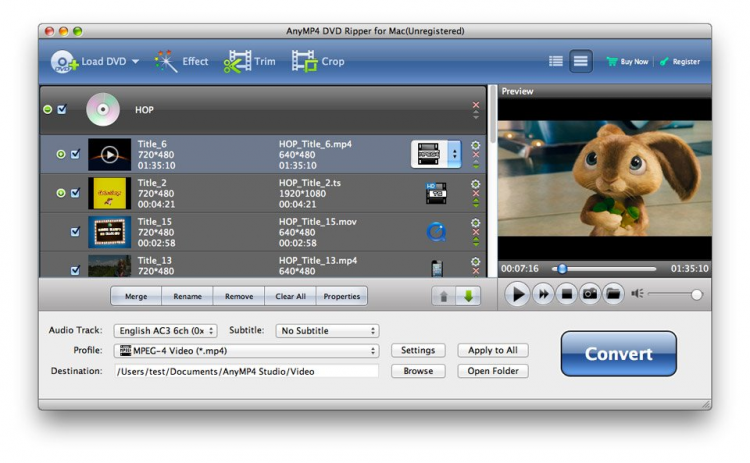Open the snapshot folder icon in preview
Image resolution: width=750 pixels, height=463 pixels.
coord(614,294)
